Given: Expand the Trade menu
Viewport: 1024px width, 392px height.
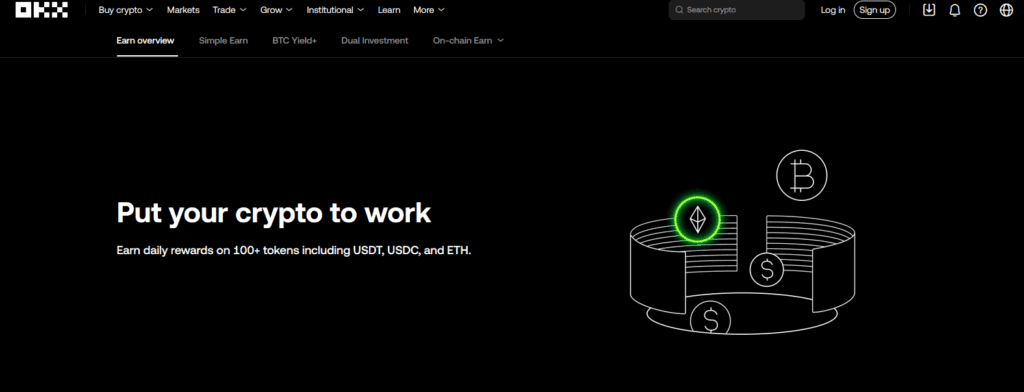Looking at the screenshot, I should 229,10.
